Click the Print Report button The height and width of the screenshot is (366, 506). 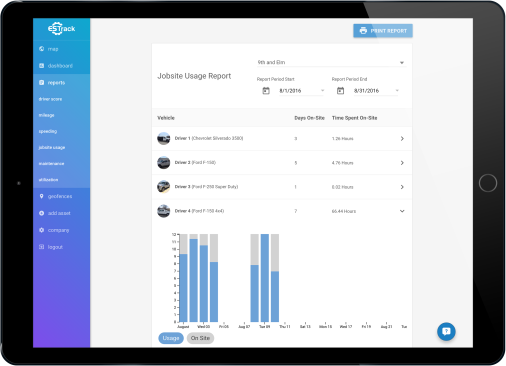(x=383, y=31)
